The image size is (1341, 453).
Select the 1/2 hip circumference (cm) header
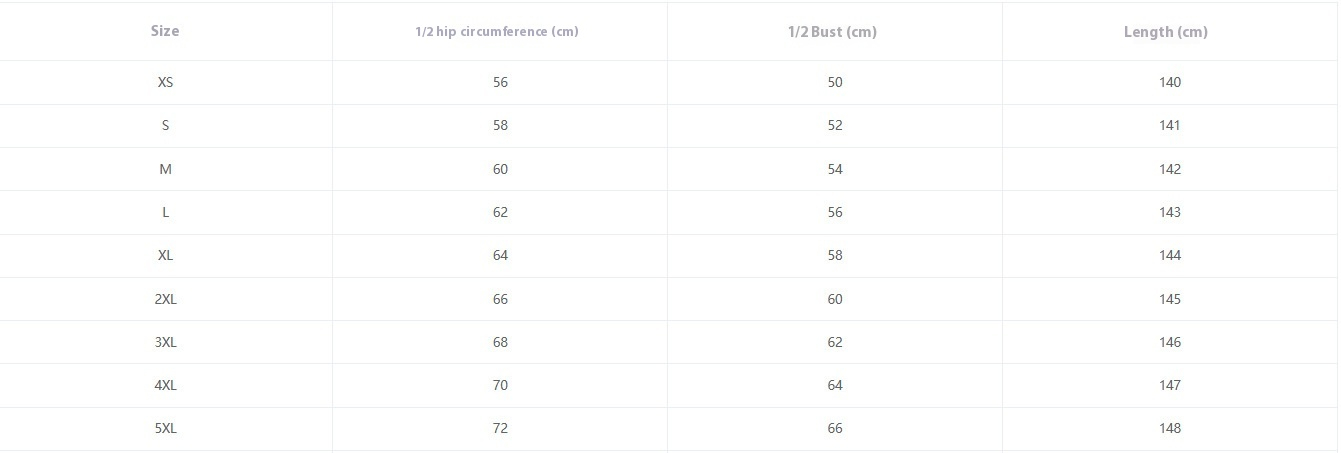click(497, 31)
